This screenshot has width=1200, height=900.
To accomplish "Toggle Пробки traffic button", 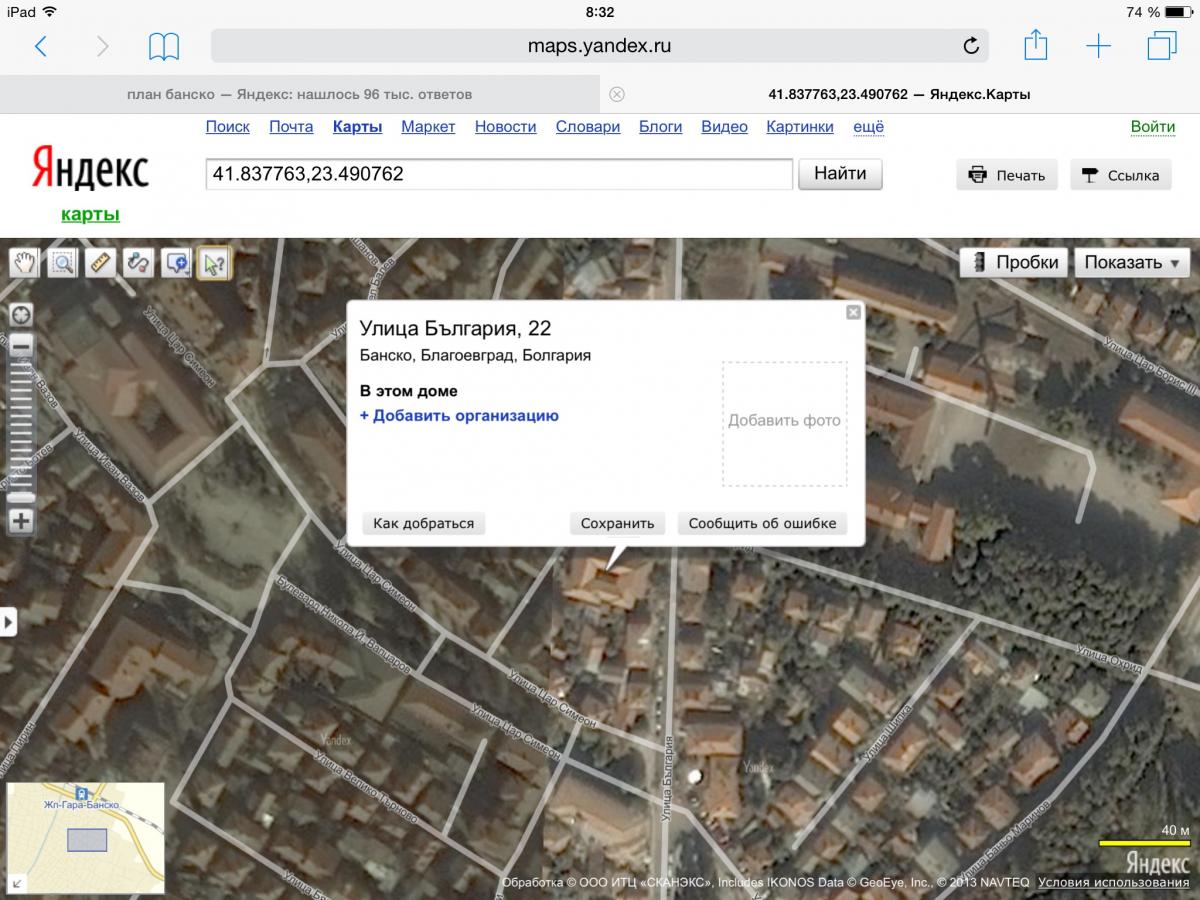I will click(1014, 263).
